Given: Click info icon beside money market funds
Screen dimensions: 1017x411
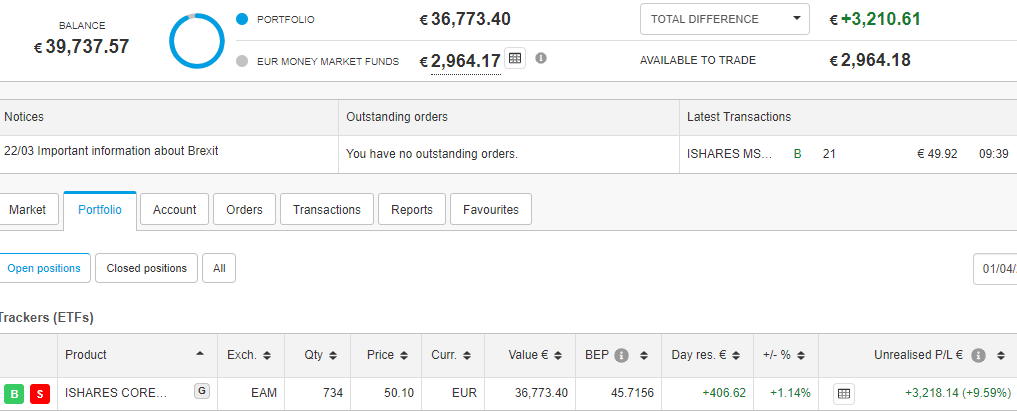Looking at the screenshot, I should tap(541, 58).
